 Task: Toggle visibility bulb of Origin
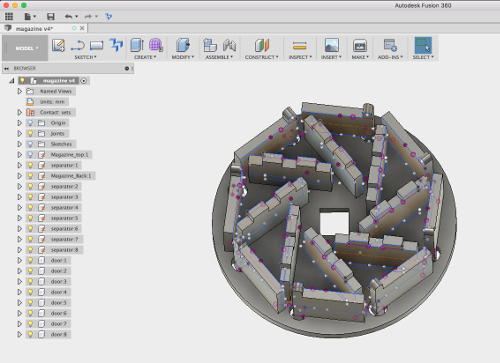30,123
